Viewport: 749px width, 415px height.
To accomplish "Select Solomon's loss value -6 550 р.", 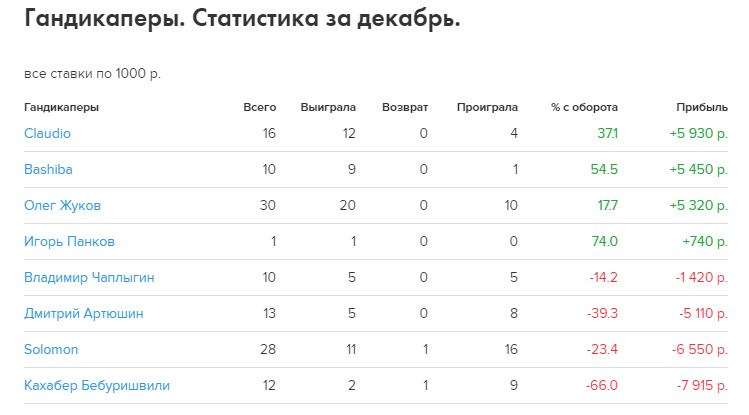I will point(700,350).
